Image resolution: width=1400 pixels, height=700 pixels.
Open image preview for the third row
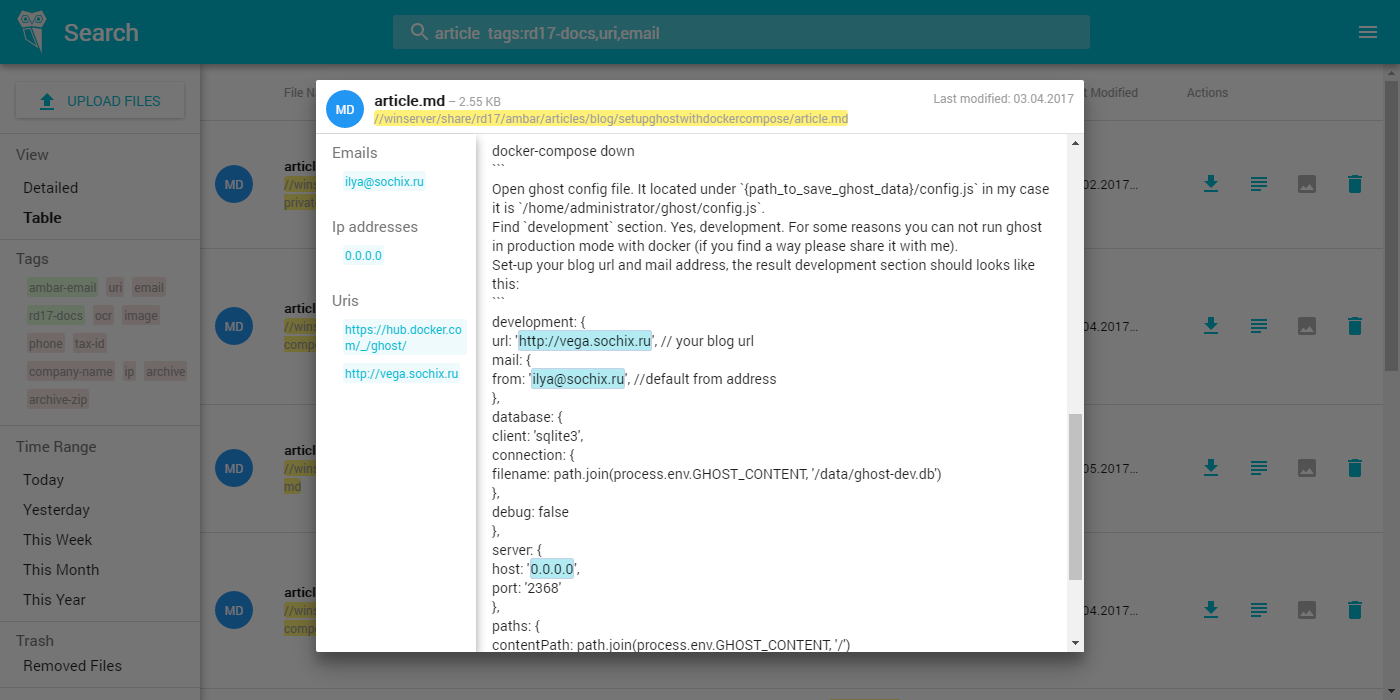point(1306,467)
